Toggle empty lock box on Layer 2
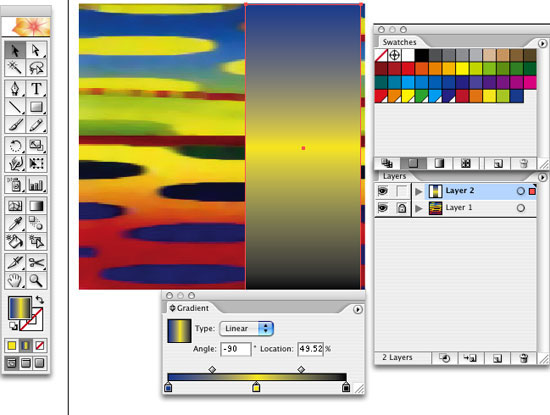This screenshot has width=550, height=415. click(x=402, y=191)
